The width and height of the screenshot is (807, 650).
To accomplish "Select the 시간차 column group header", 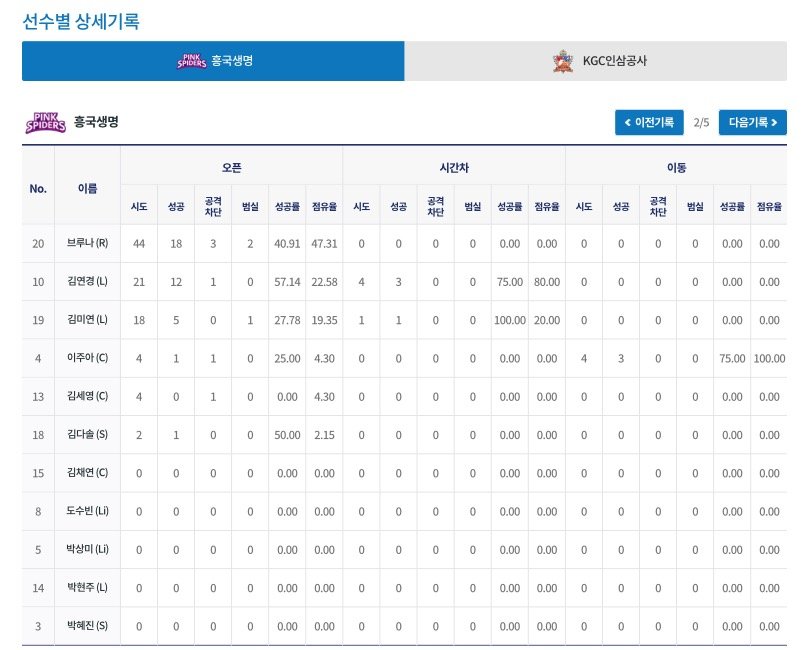I will [454, 166].
